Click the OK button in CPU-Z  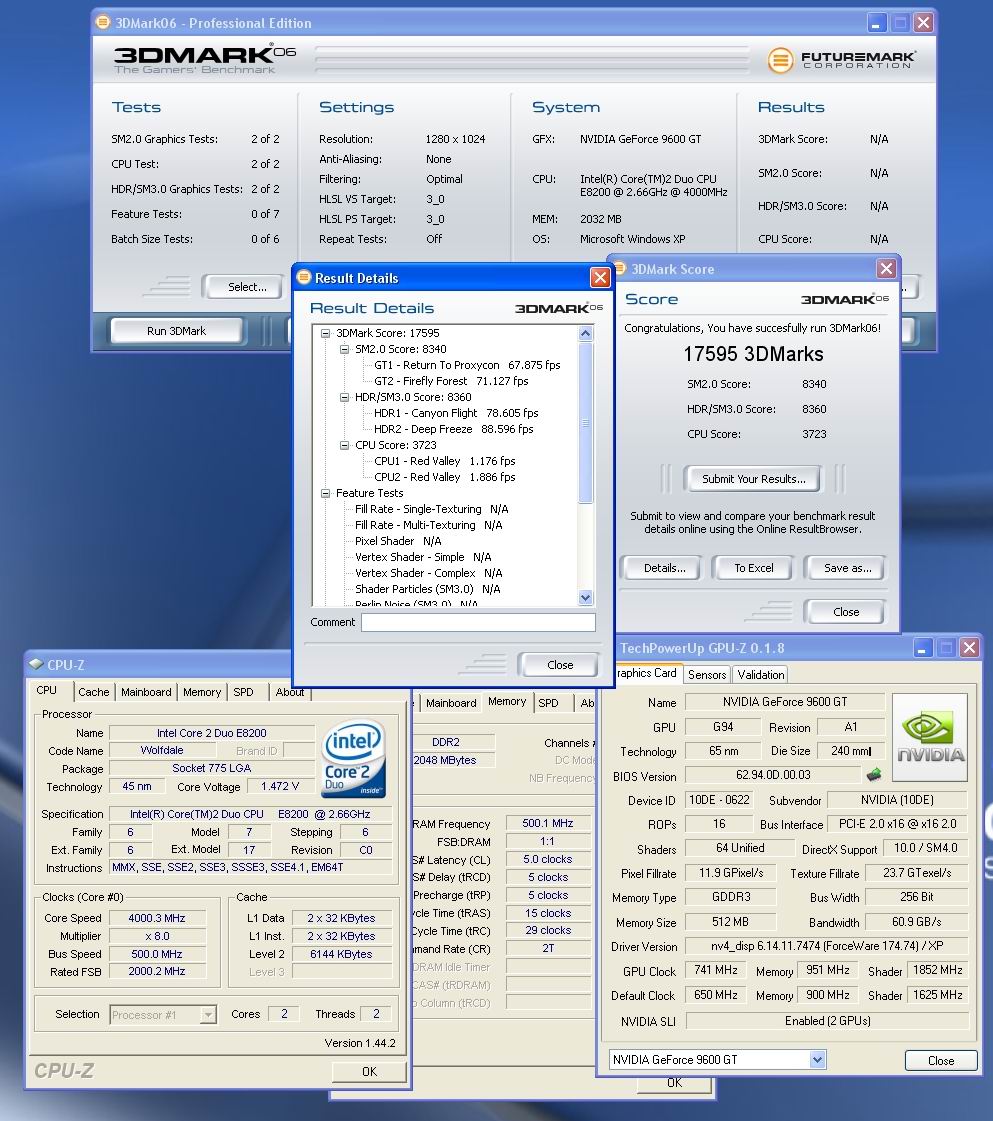(x=369, y=1071)
